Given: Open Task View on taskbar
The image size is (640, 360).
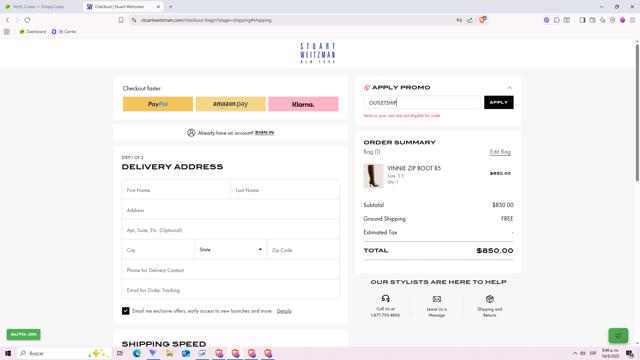Looking at the screenshot, I should coord(120,353).
